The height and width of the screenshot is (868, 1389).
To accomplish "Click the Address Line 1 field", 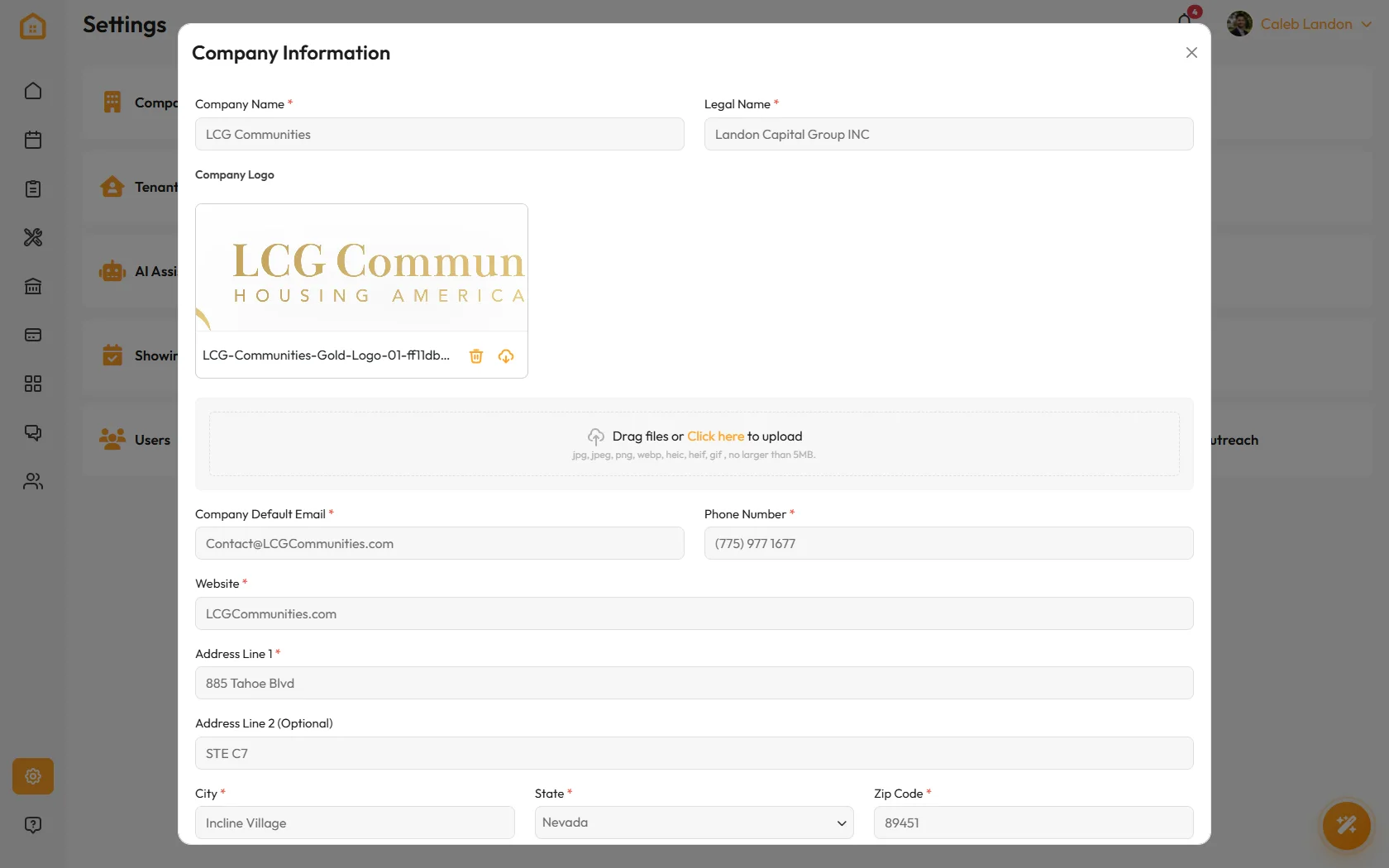I will coord(694,683).
